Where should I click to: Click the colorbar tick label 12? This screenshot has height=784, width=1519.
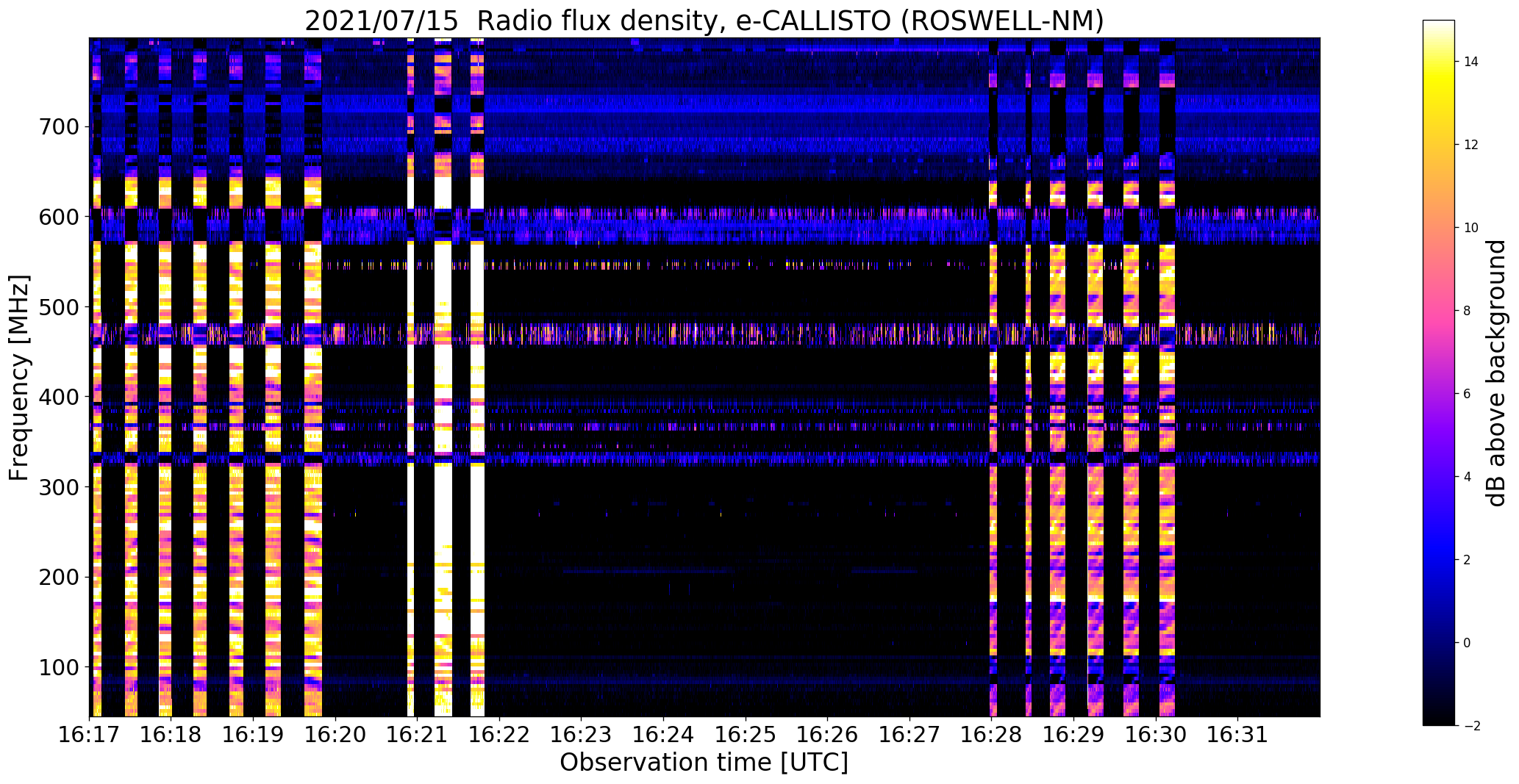pos(1471,145)
